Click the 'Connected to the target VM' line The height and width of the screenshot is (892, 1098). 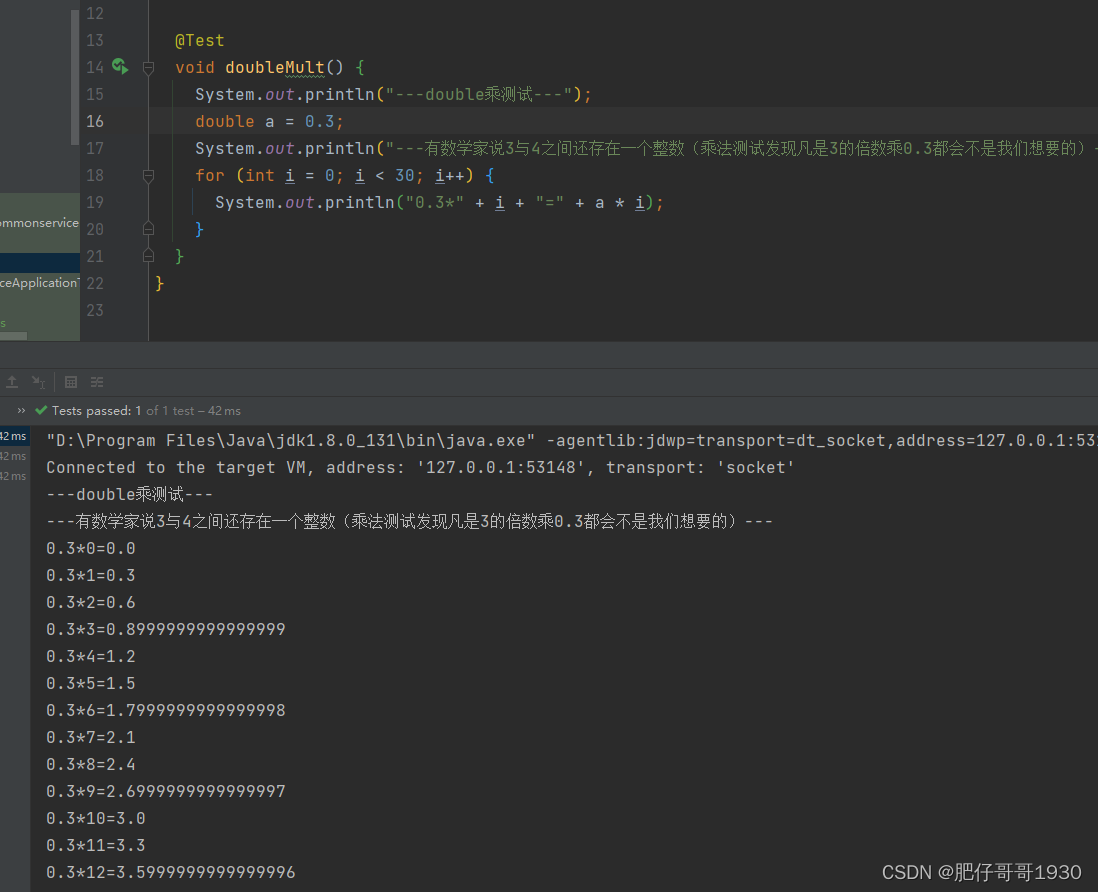[420, 468]
